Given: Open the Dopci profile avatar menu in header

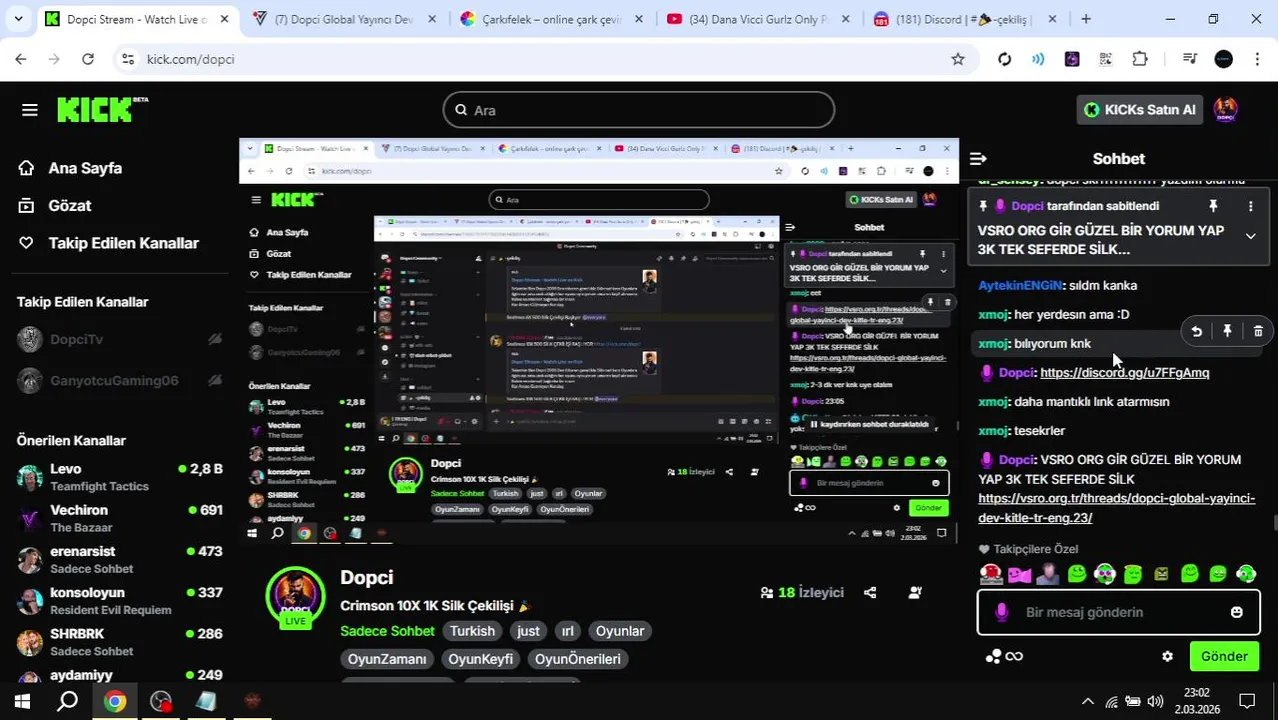Looking at the screenshot, I should [1225, 110].
